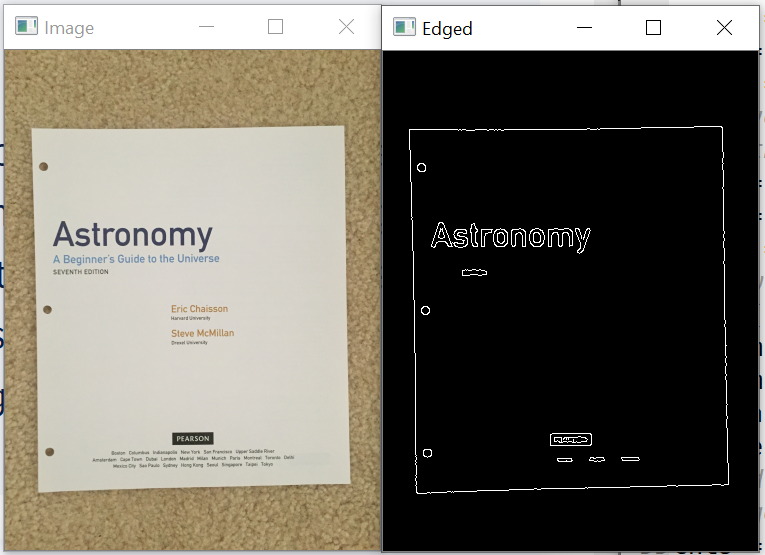This screenshot has height=555, width=765.
Task: Click the 'Astronomy' title in Image window
Action: coord(133,235)
